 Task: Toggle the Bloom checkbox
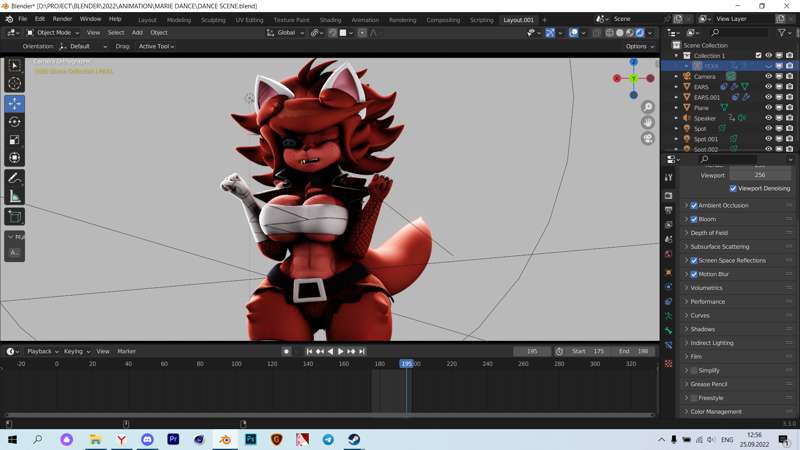tap(694, 219)
